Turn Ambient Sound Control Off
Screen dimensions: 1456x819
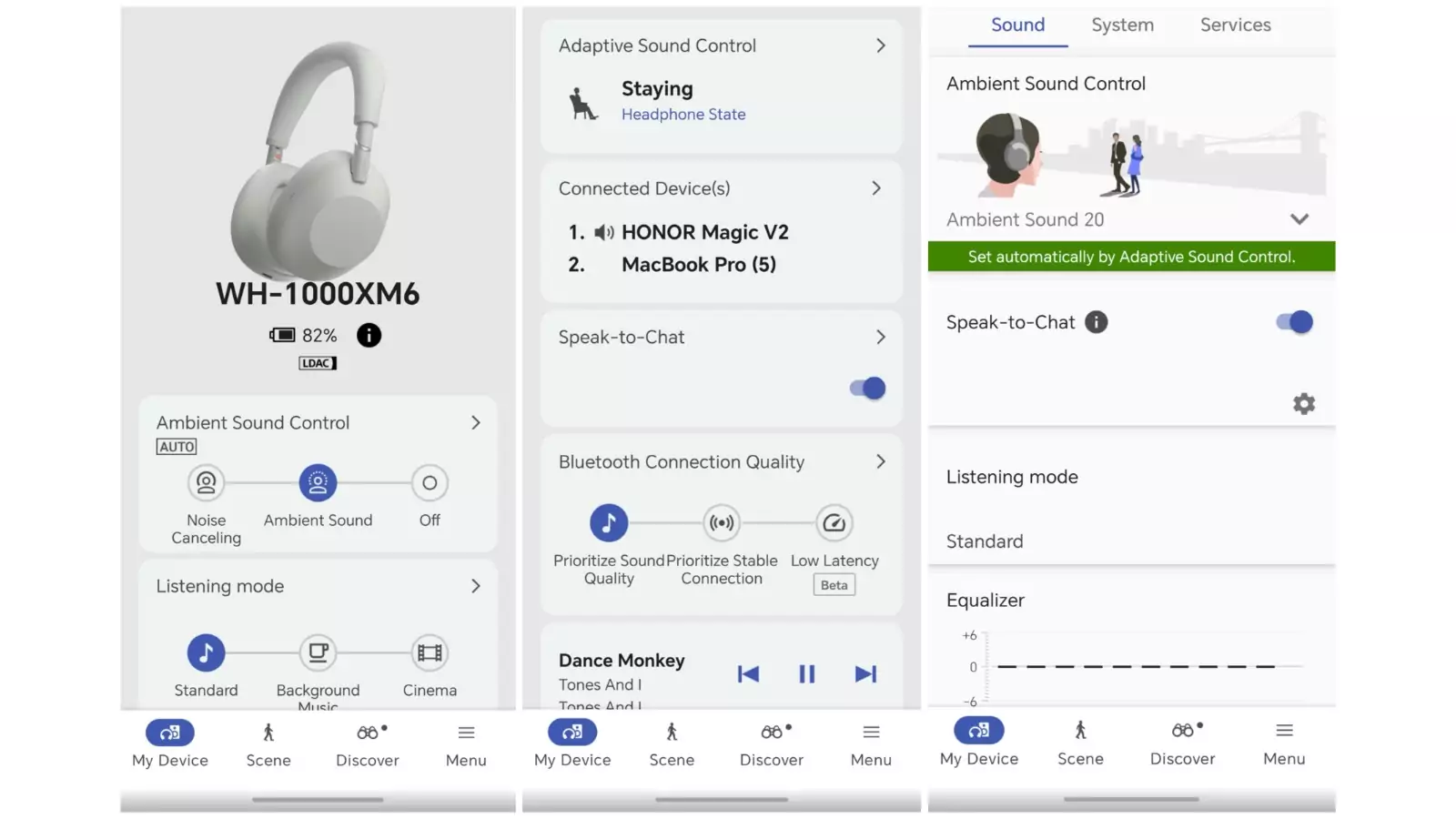[430, 483]
